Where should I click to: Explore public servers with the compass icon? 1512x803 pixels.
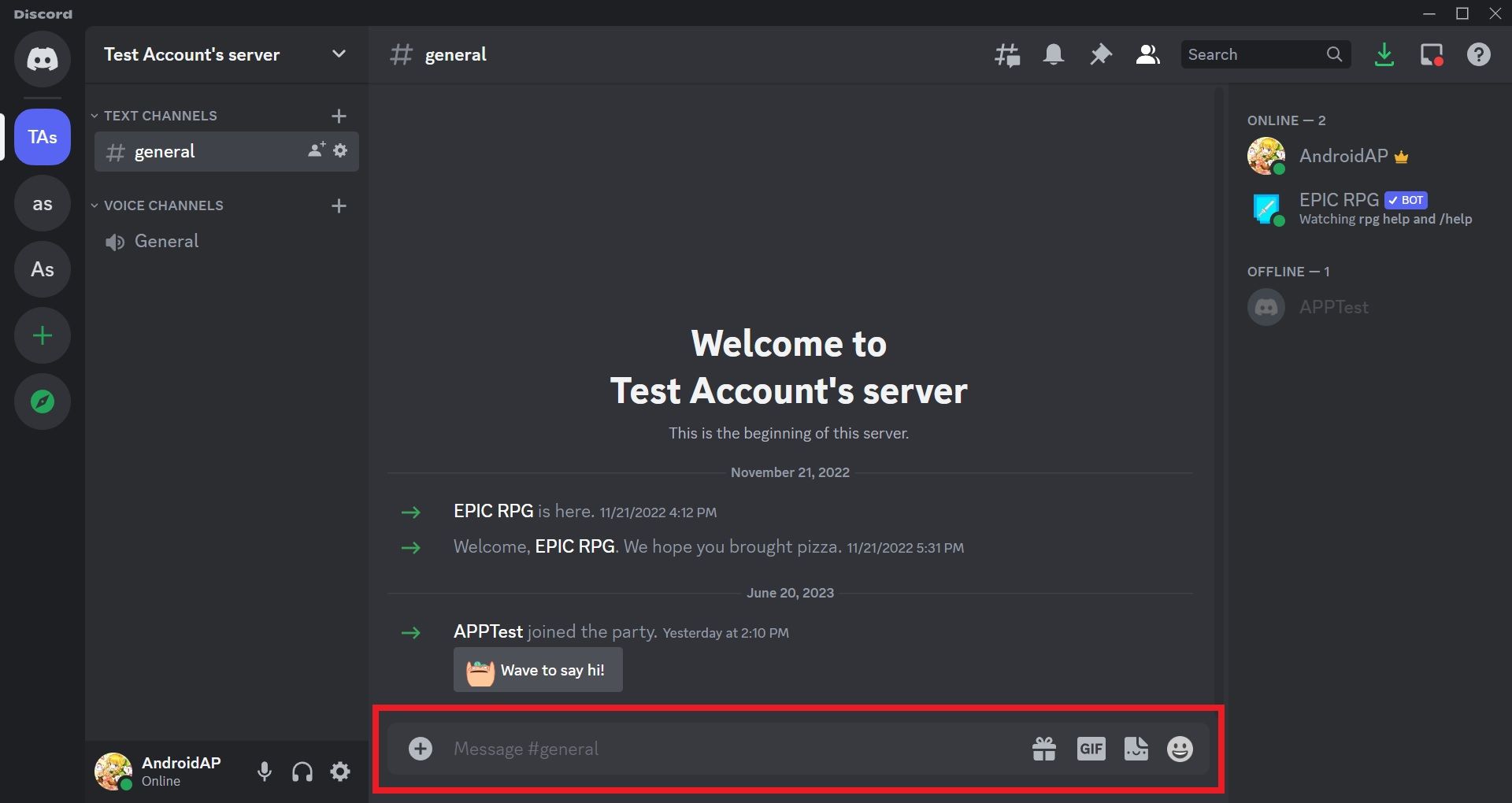43,401
